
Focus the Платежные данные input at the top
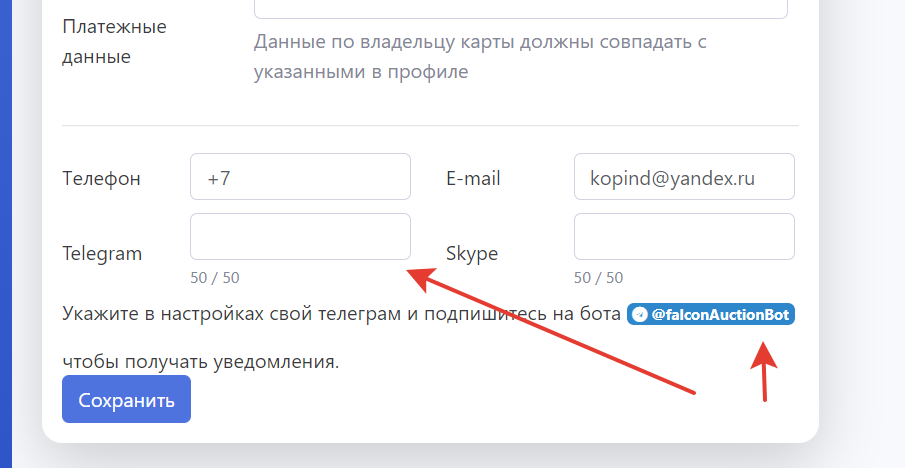coord(520,8)
